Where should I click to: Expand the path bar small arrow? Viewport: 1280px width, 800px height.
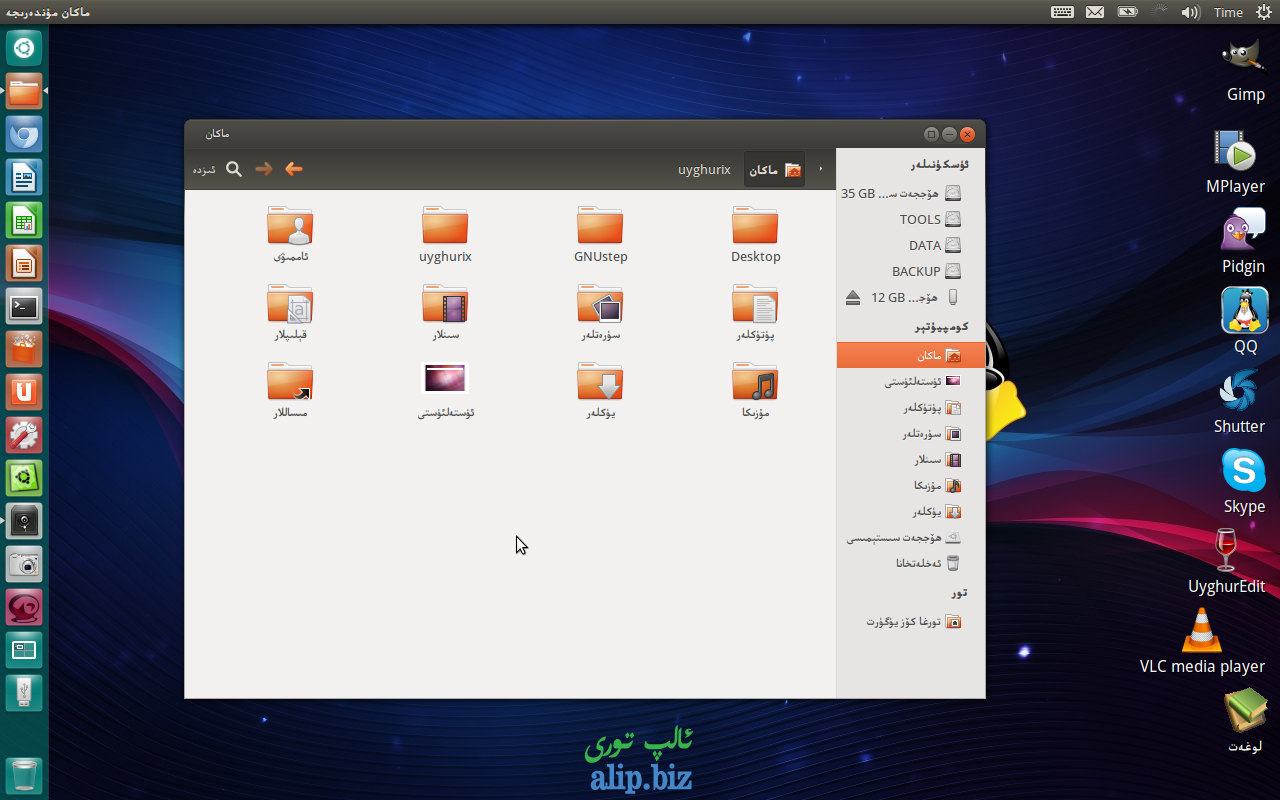[x=821, y=170]
